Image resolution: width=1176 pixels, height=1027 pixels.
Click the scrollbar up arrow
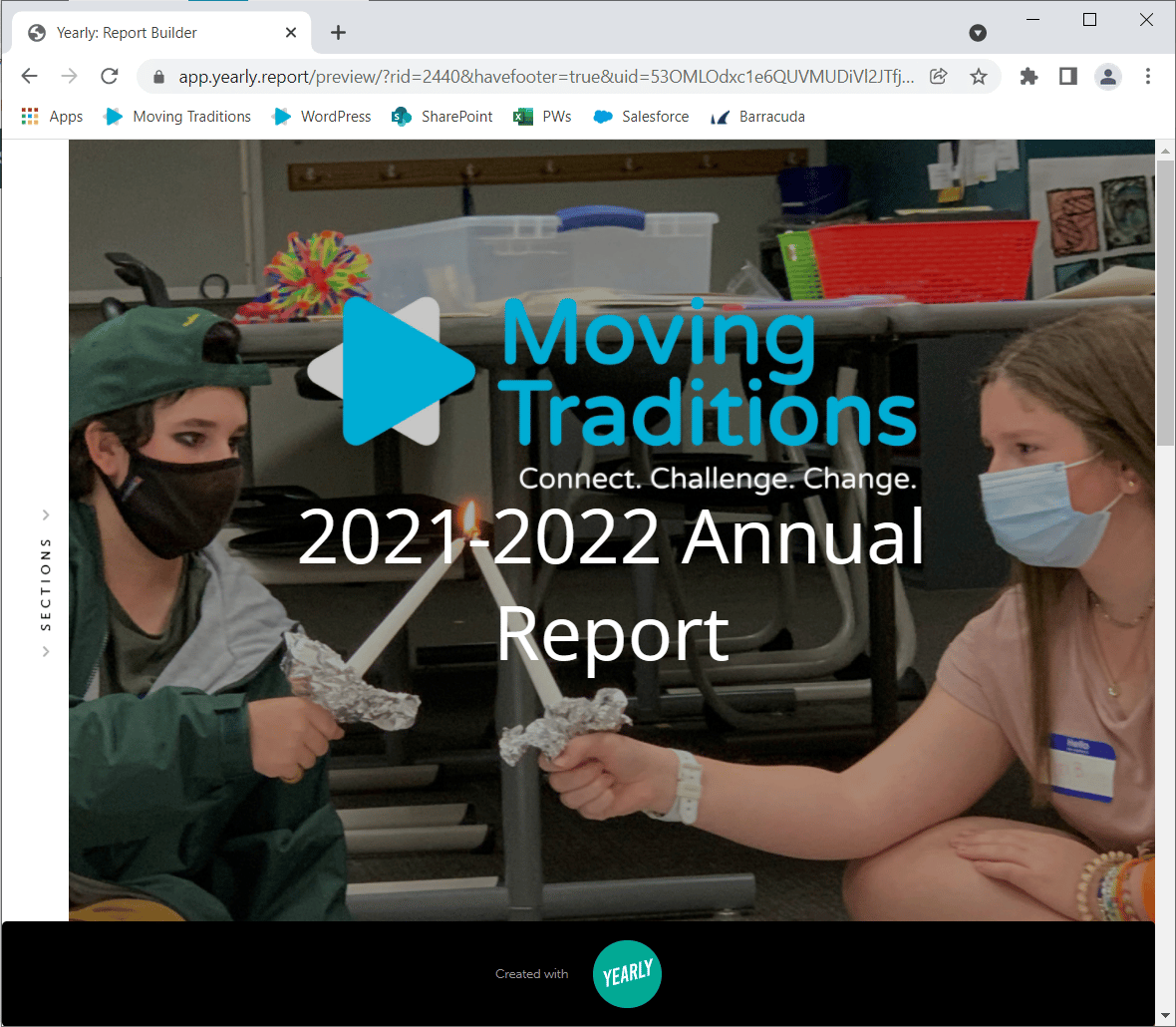(1165, 151)
